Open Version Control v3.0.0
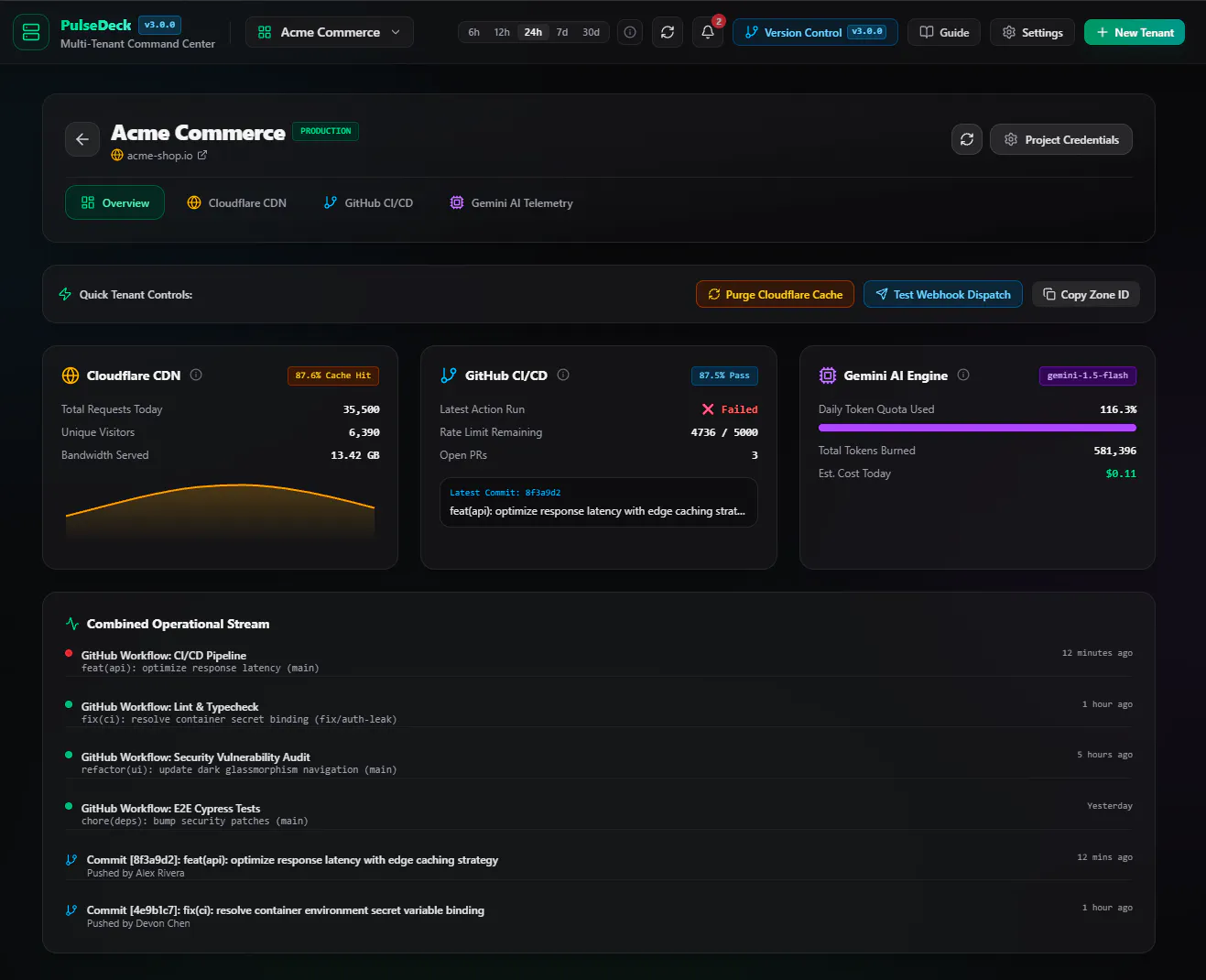Screen dimensions: 1206x980 coord(815,32)
